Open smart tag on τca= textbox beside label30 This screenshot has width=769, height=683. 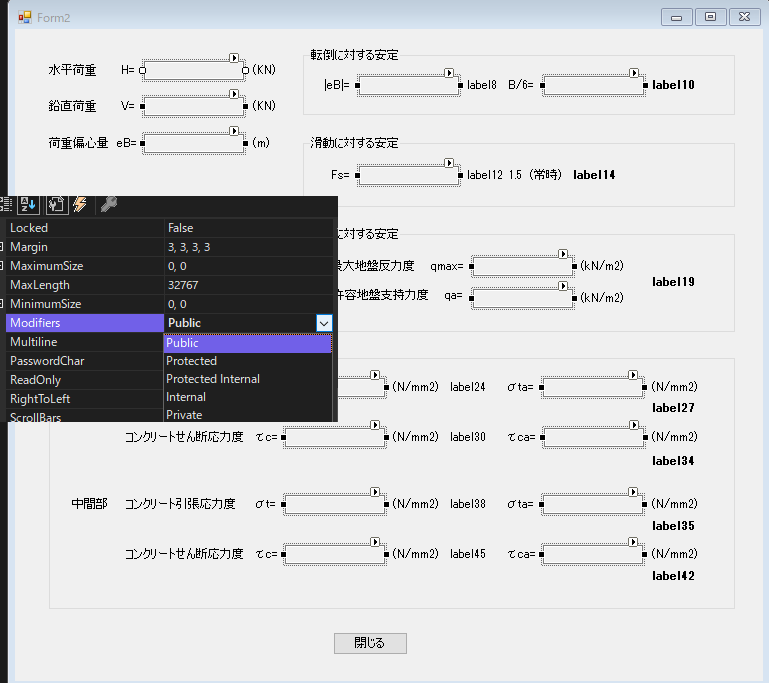634,425
